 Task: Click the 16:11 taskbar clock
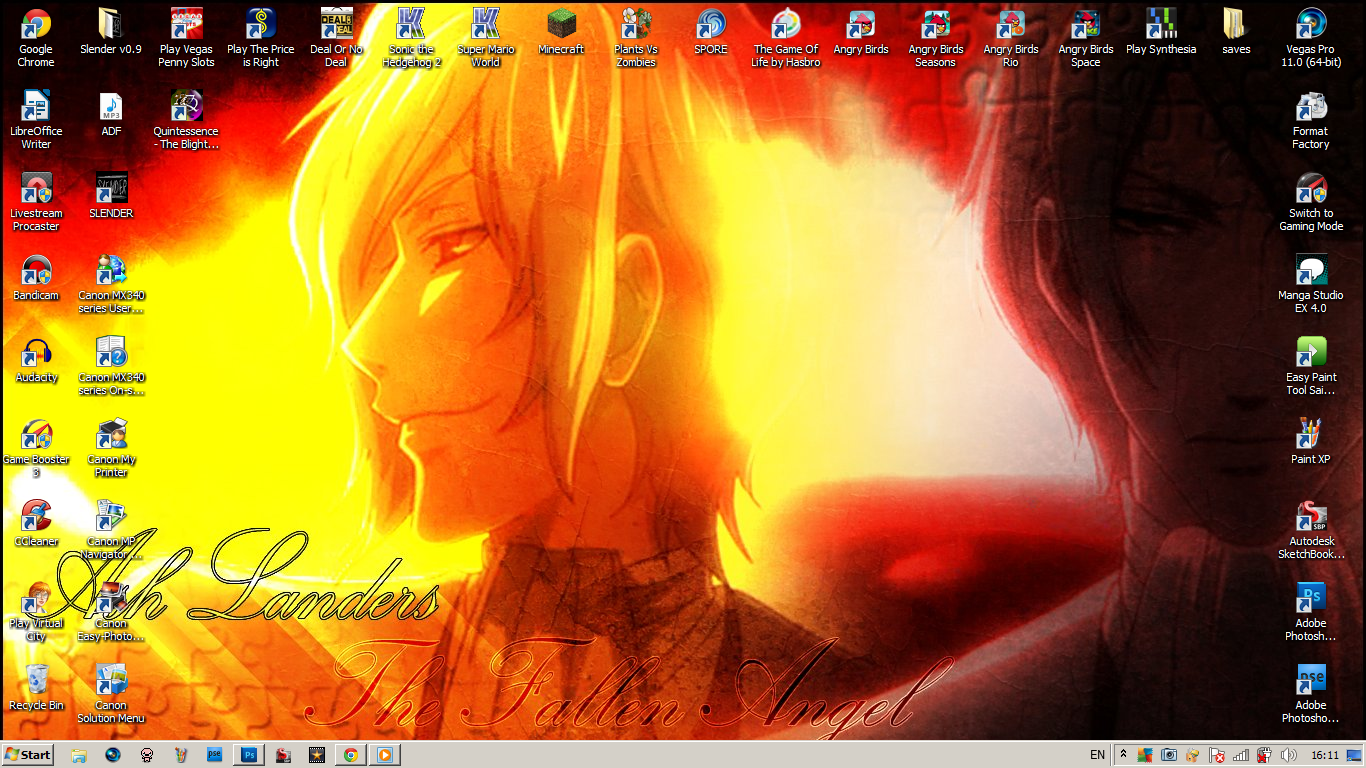tap(1324, 755)
